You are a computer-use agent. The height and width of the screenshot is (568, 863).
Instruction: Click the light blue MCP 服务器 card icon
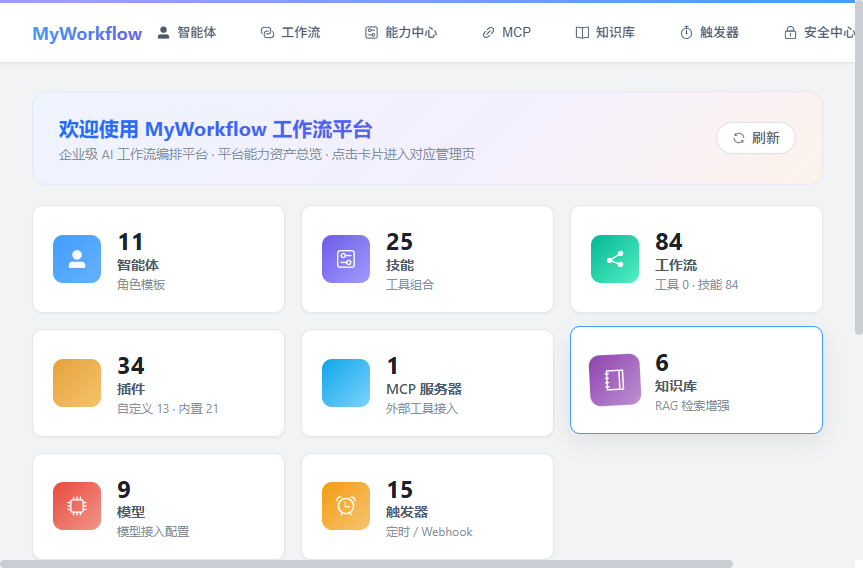click(346, 383)
